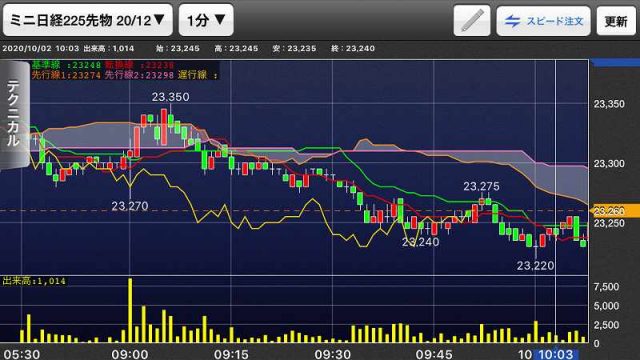The image size is (640, 360).
Task: Click the 05:30 time axis label
Action: (x=21, y=354)
